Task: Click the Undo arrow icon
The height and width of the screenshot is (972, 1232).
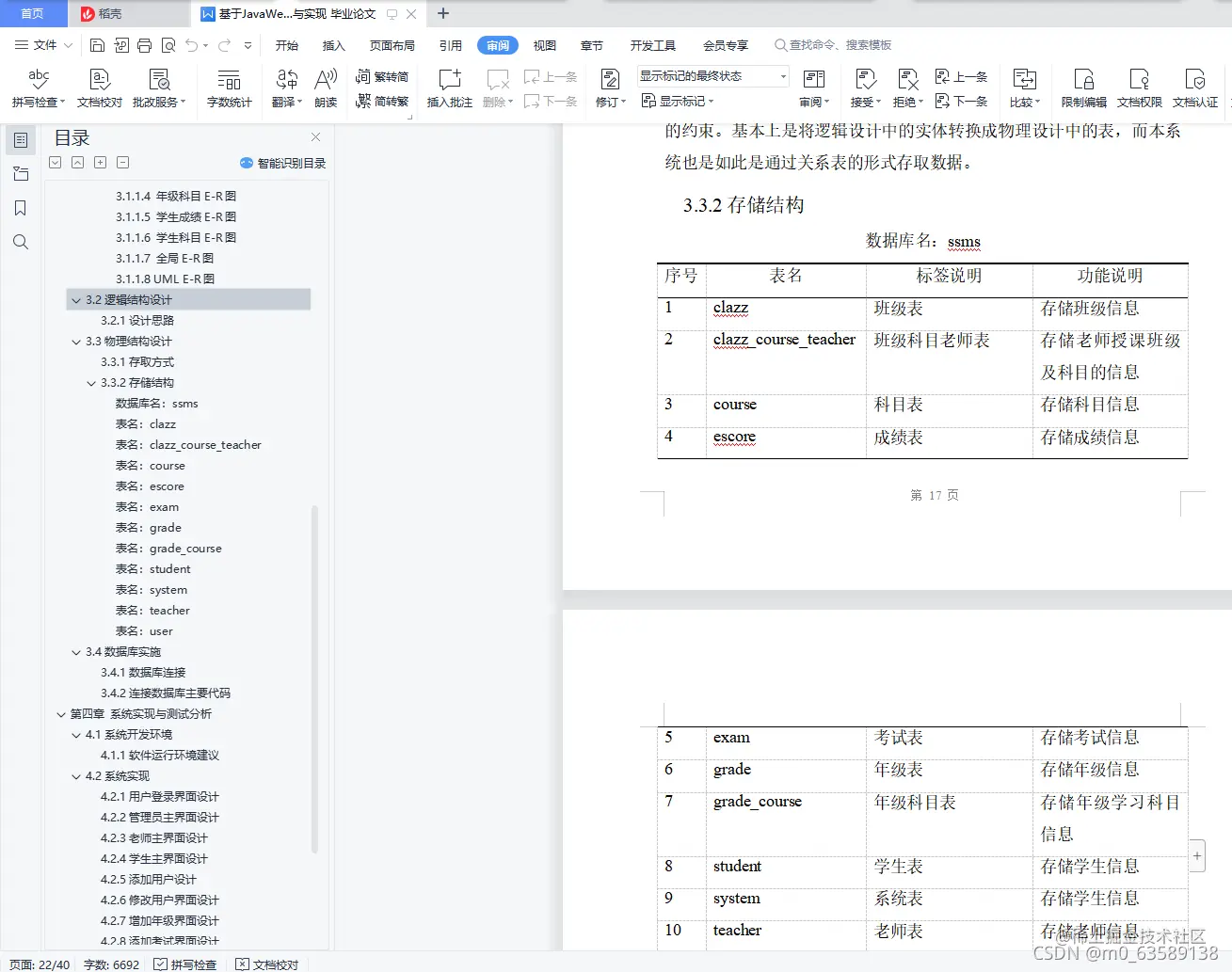Action: (192, 45)
